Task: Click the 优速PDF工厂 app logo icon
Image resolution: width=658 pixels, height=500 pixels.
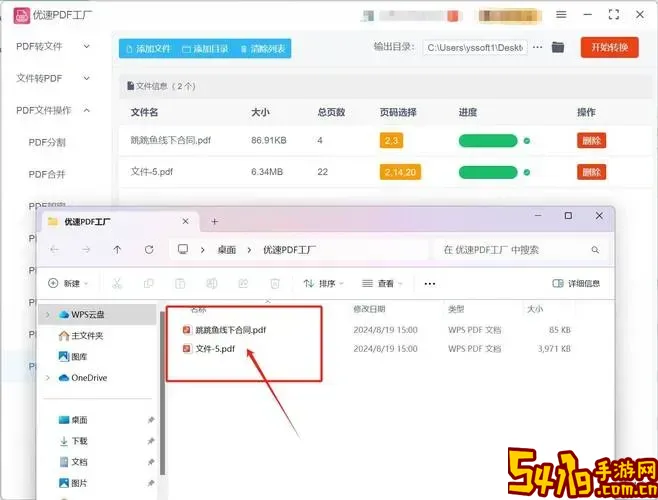Action: click(22, 15)
